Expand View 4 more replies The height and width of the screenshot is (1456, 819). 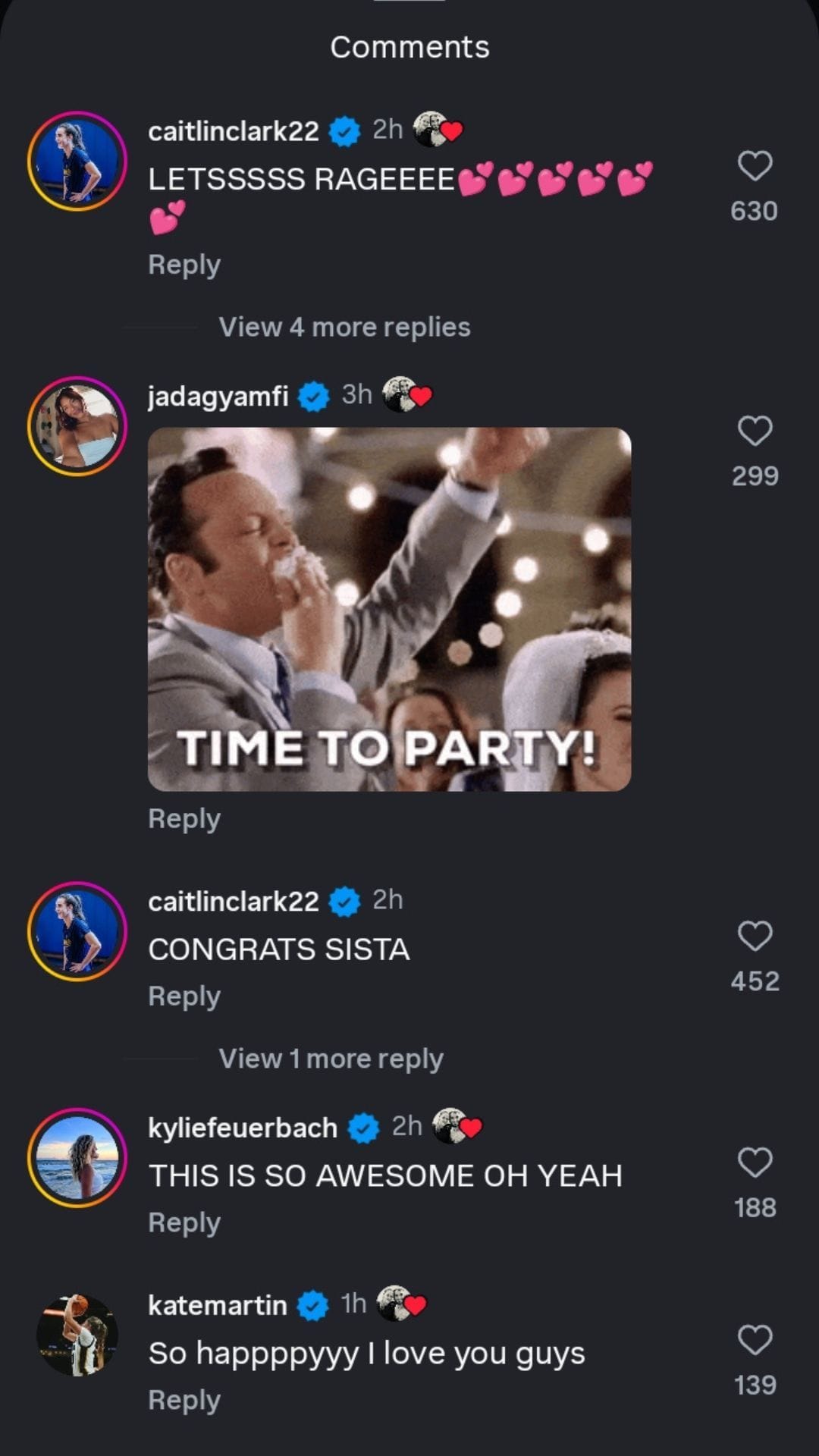pos(344,327)
